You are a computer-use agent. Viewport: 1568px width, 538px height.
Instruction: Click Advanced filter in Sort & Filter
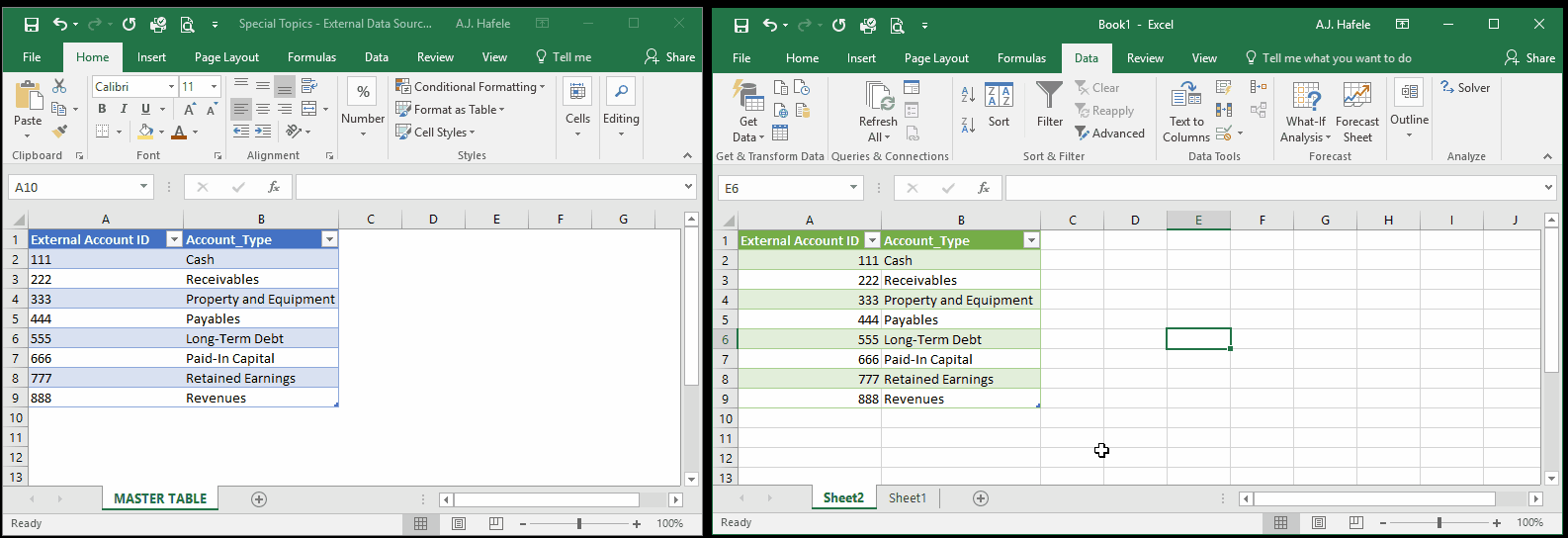(x=1109, y=134)
